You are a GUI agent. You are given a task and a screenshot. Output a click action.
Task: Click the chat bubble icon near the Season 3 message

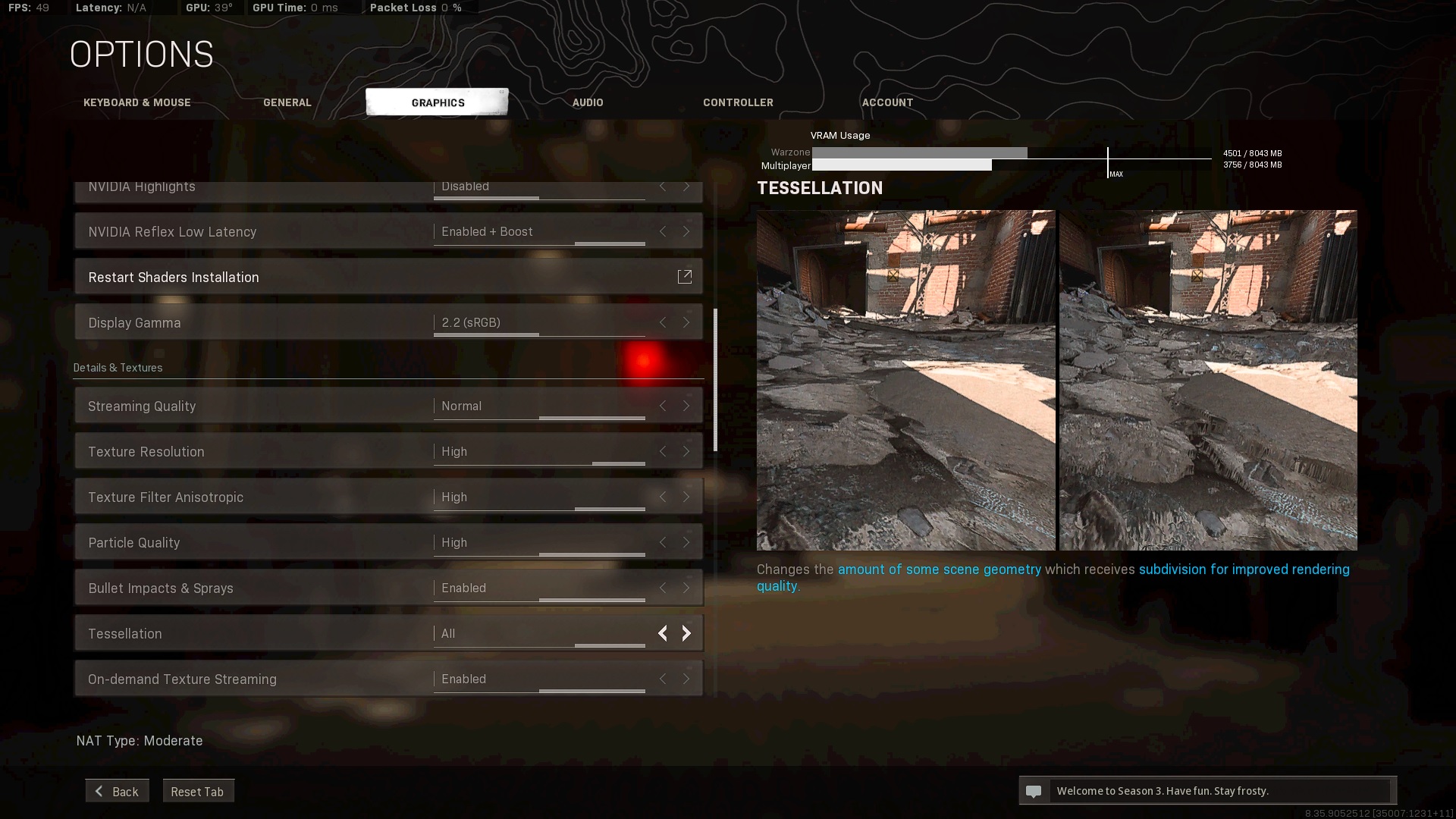[1033, 791]
